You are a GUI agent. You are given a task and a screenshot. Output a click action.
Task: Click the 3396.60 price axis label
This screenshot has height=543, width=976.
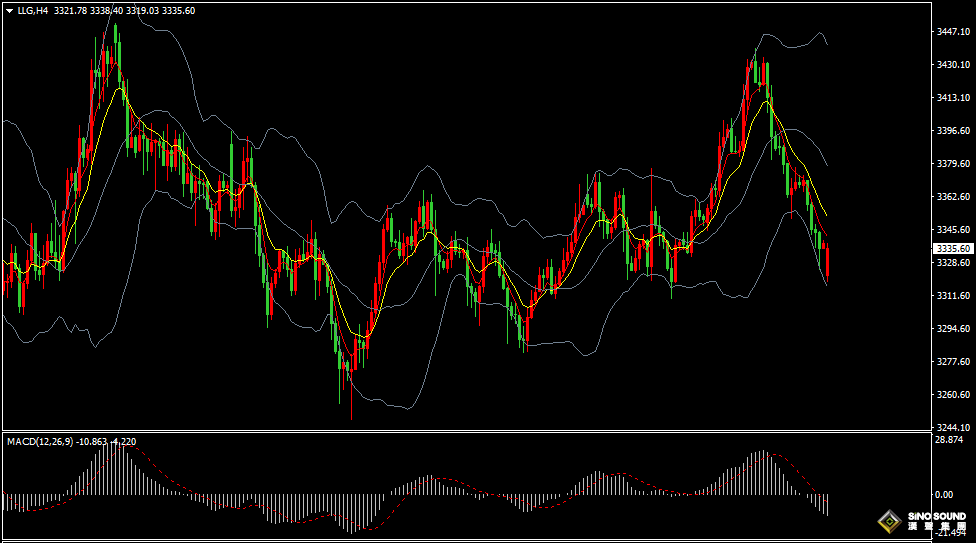[x=953, y=130]
